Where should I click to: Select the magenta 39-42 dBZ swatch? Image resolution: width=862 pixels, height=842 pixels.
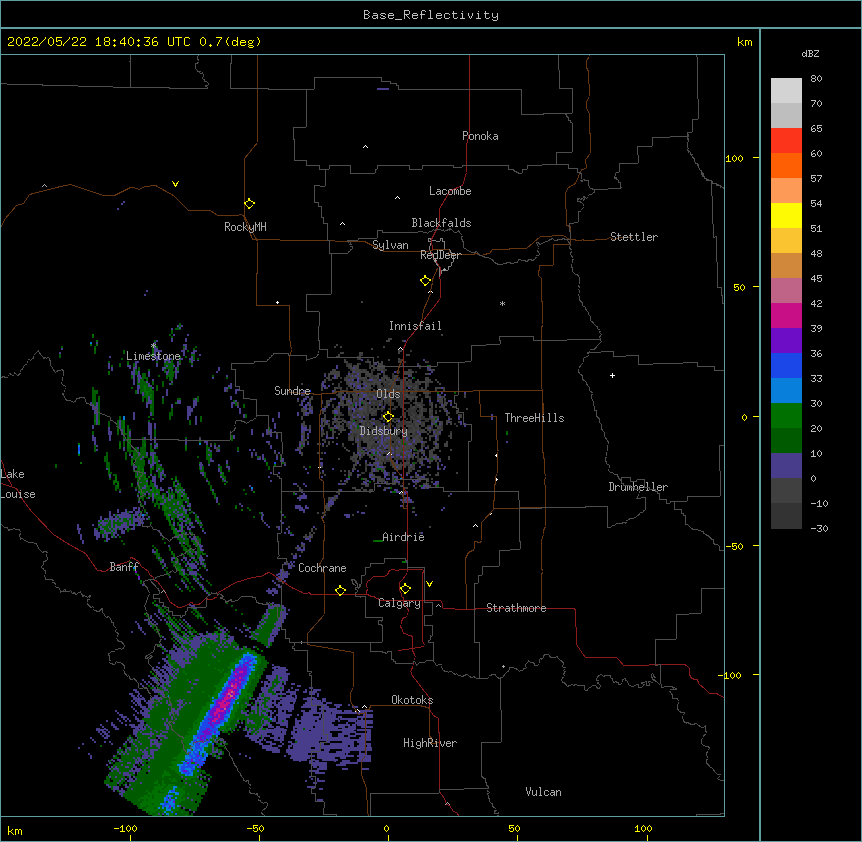click(x=786, y=315)
